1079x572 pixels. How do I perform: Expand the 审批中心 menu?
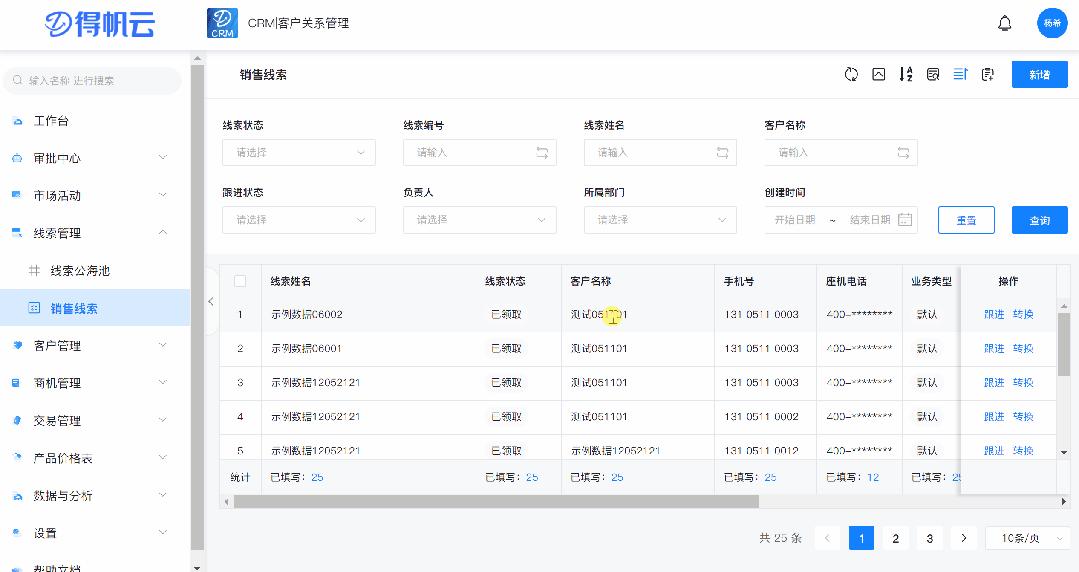point(95,158)
